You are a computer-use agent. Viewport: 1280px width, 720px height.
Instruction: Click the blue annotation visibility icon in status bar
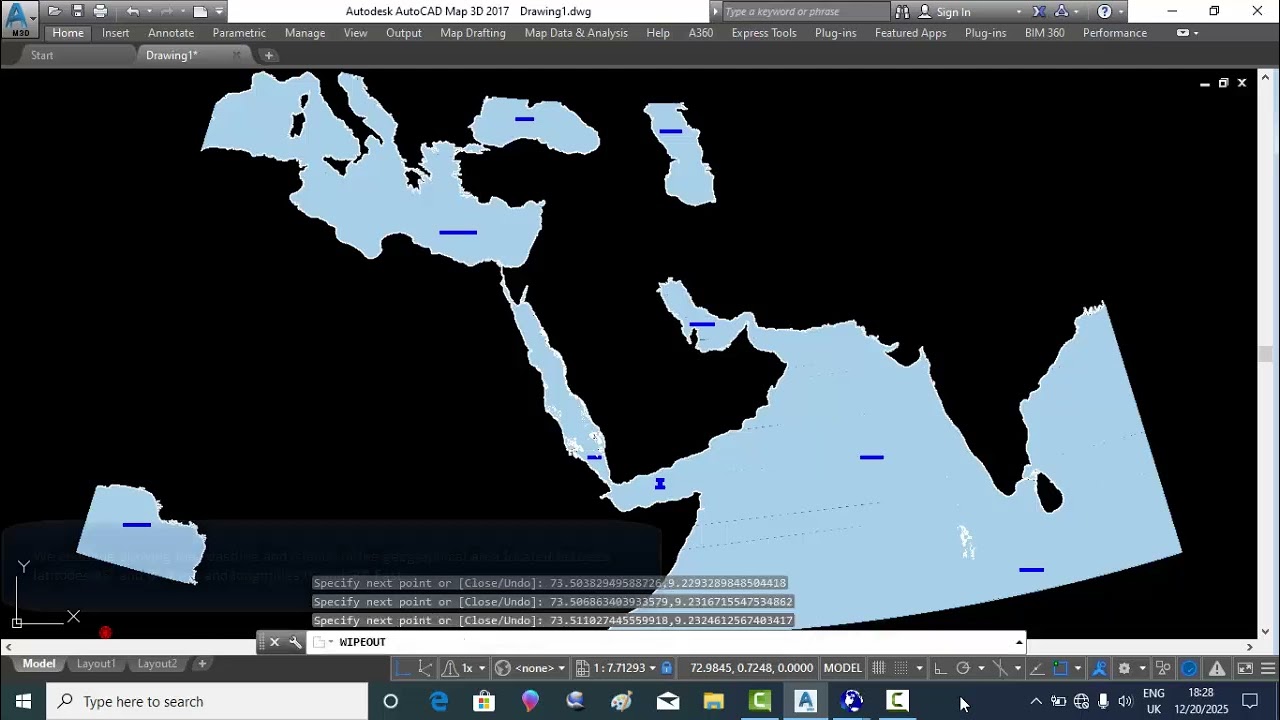tap(1099, 668)
